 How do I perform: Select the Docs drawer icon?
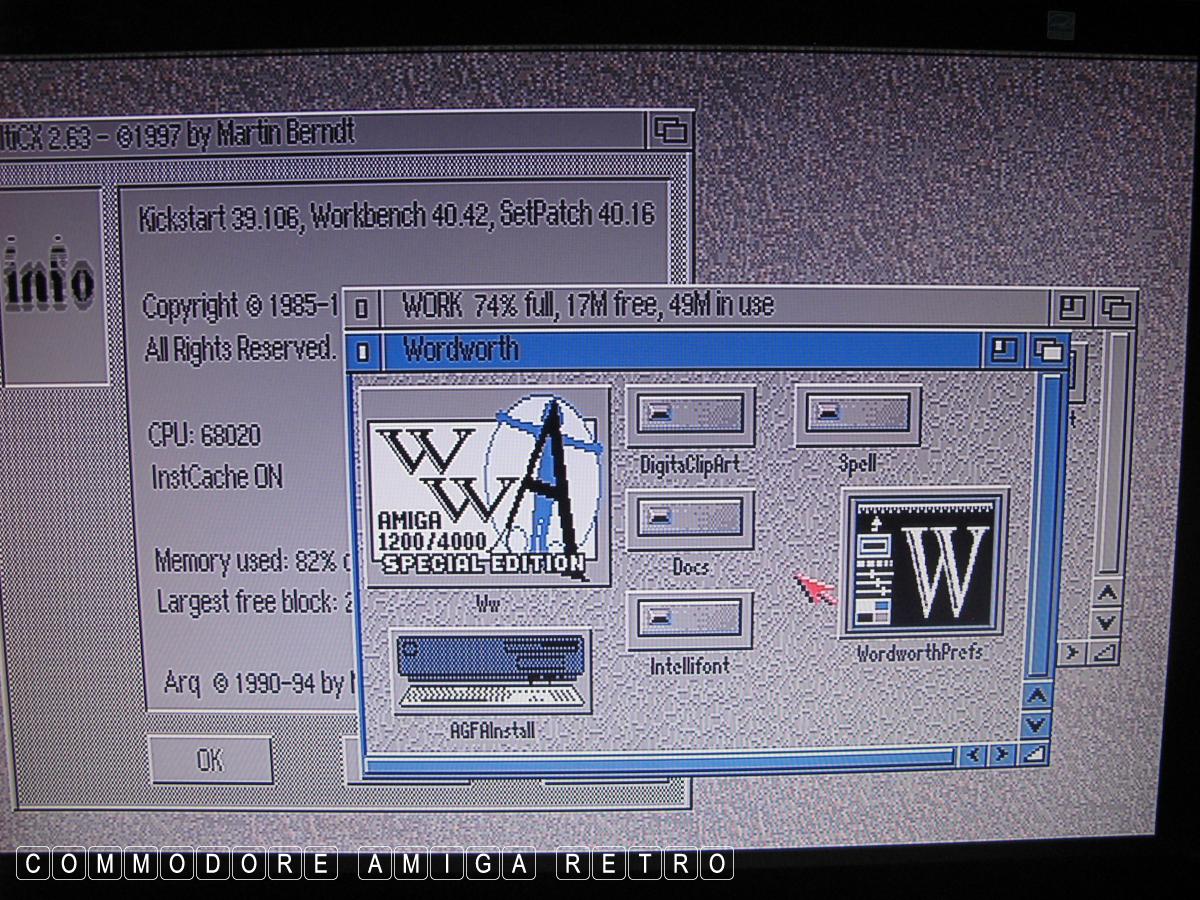(690, 520)
